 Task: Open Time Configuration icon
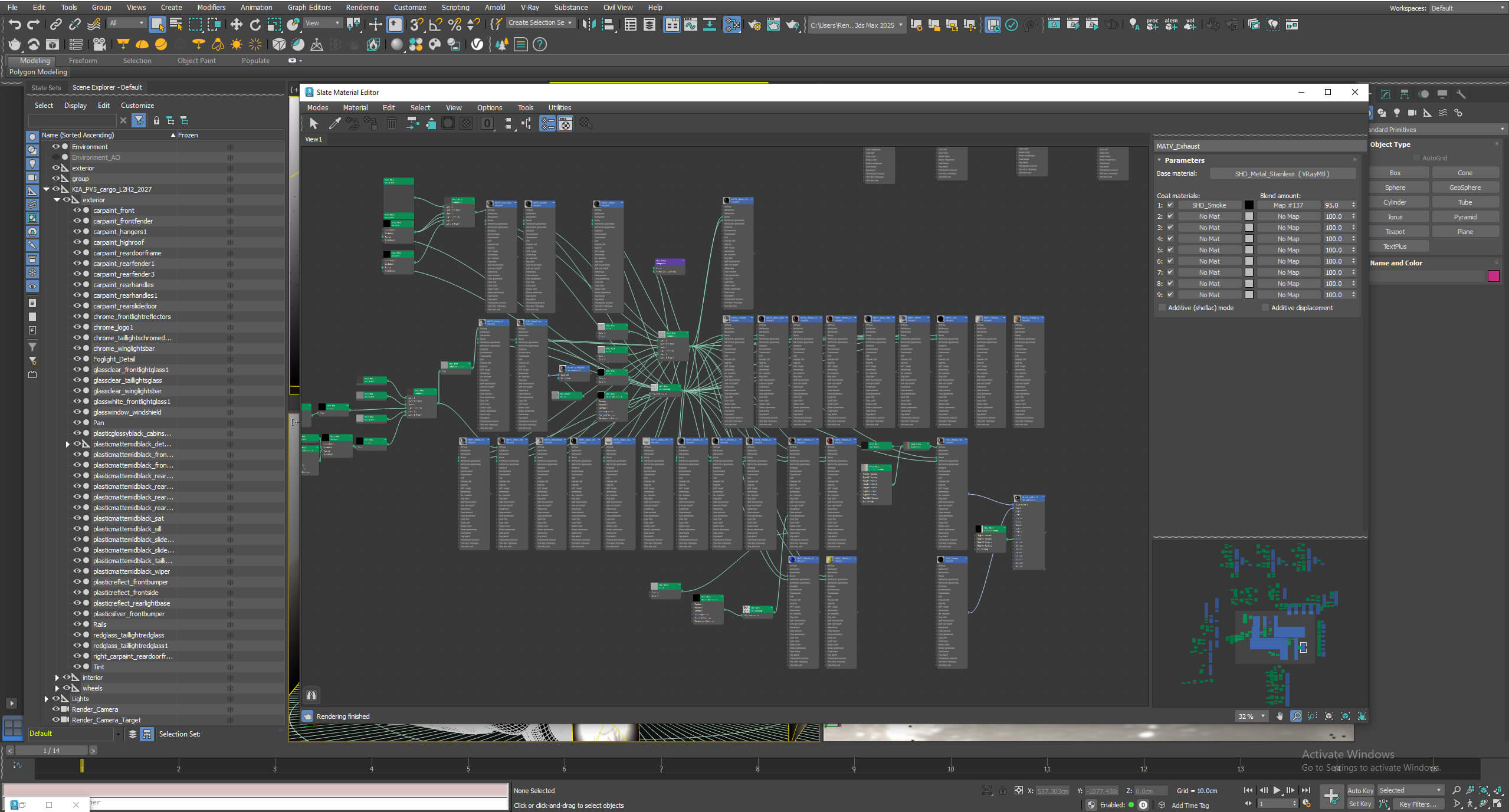[1306, 804]
